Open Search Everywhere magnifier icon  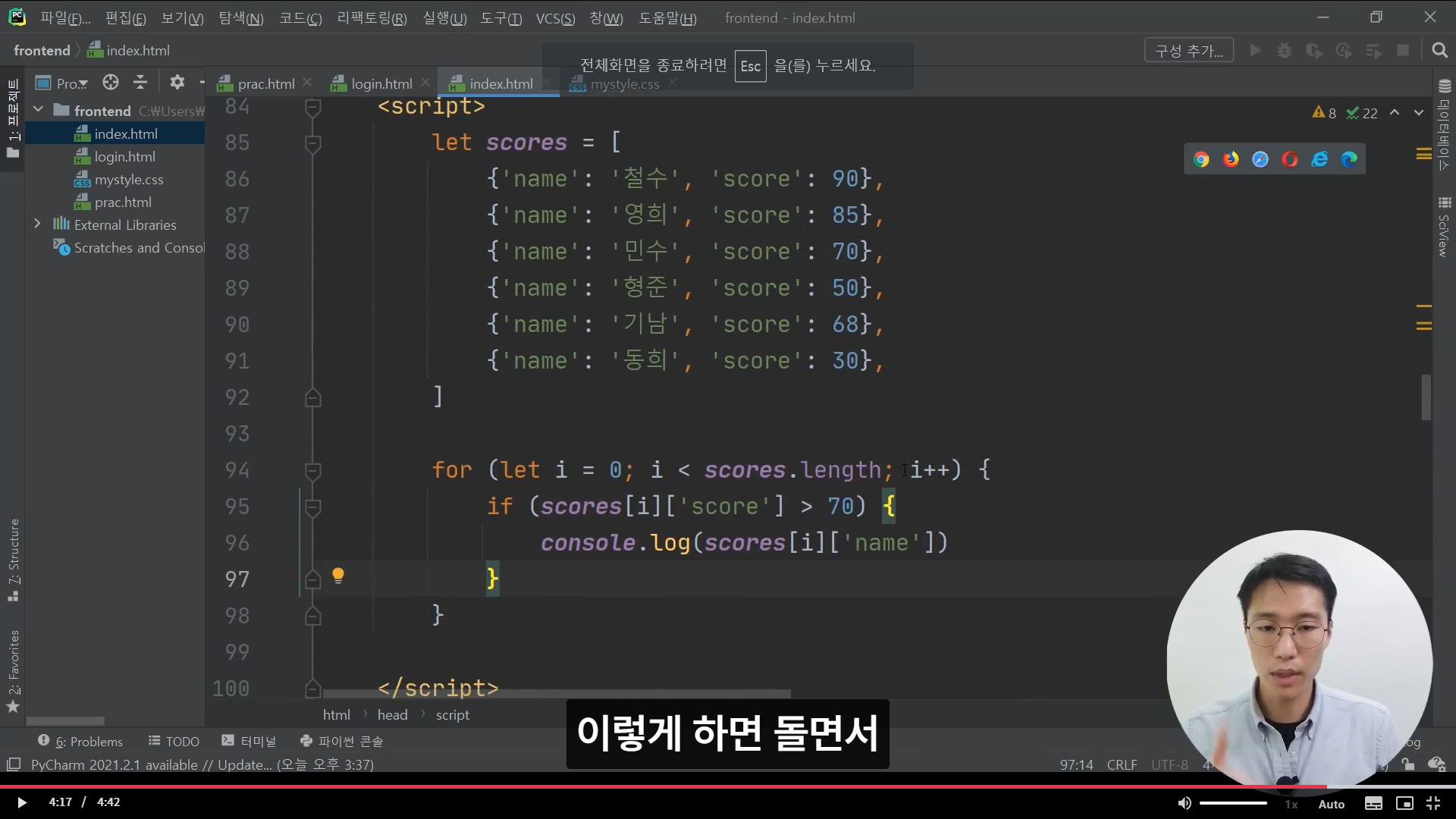point(1439,51)
